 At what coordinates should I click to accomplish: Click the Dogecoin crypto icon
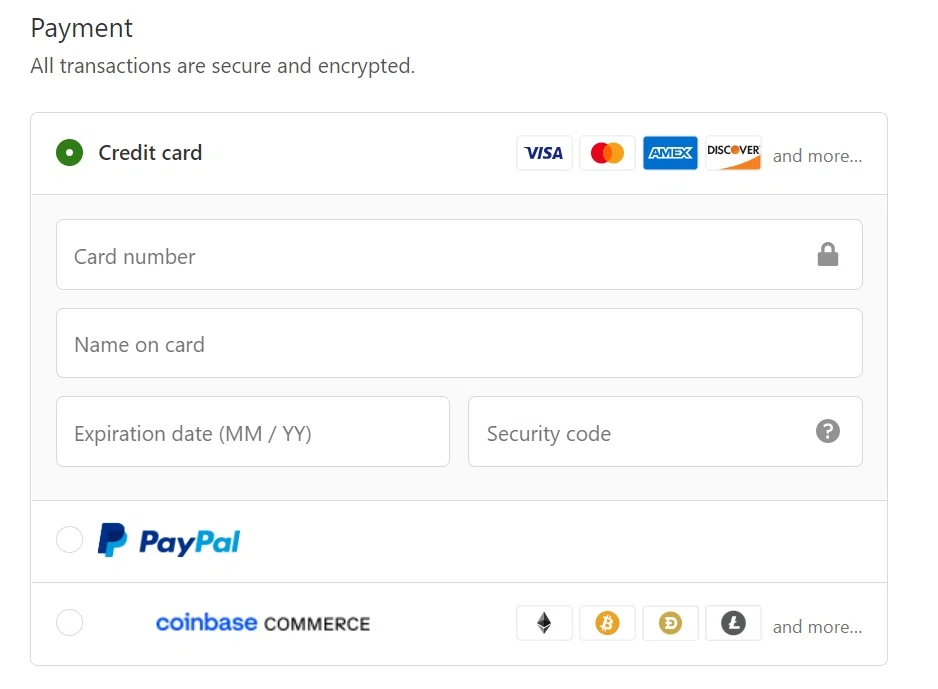(670, 624)
